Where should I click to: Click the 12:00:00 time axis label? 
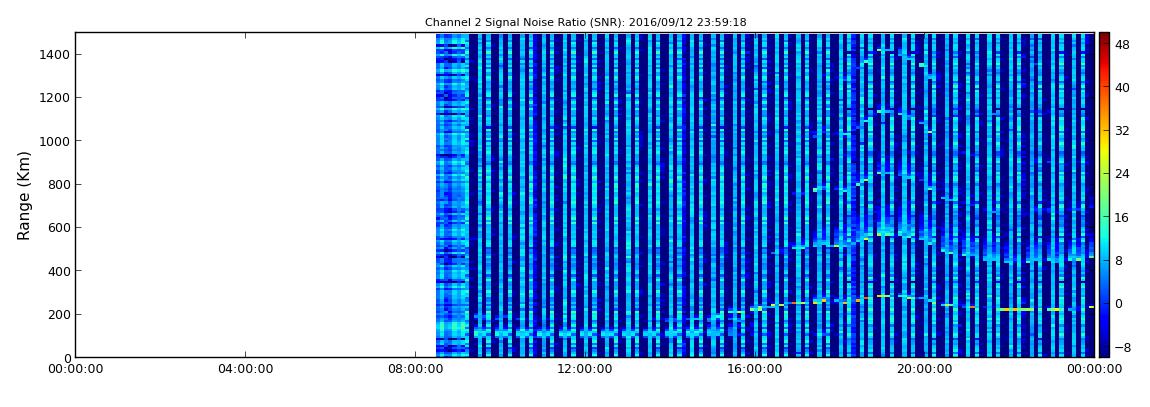tap(585, 370)
